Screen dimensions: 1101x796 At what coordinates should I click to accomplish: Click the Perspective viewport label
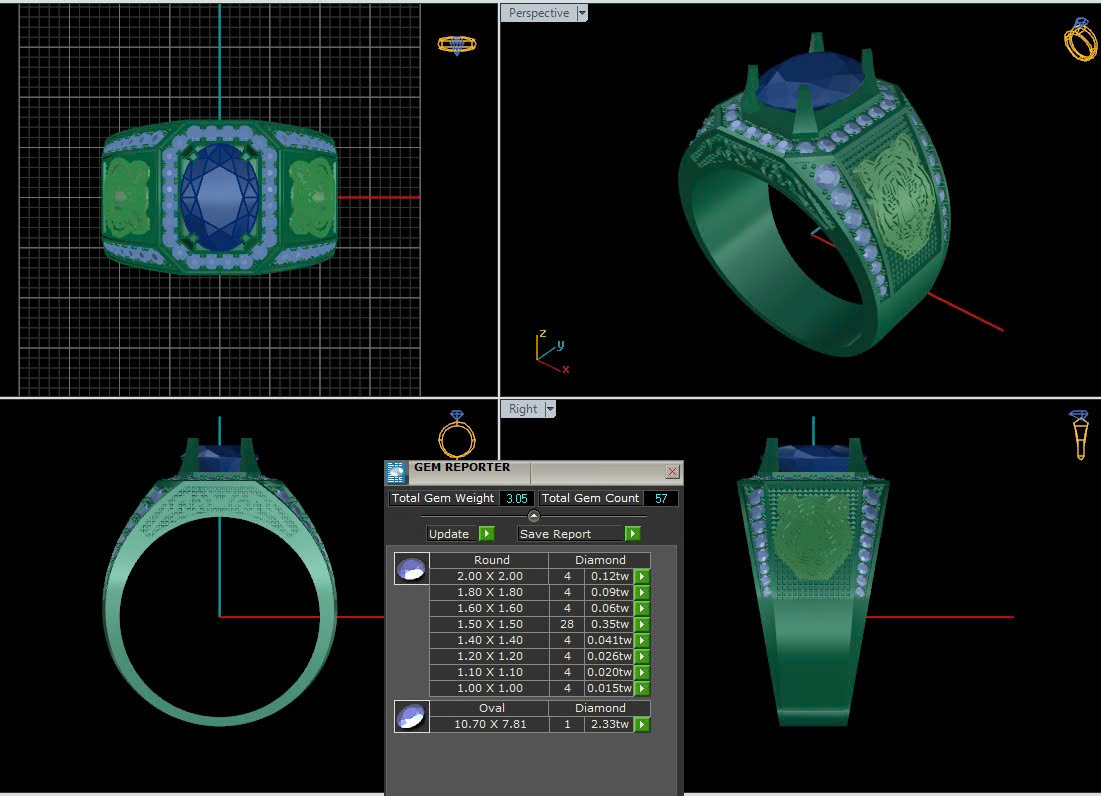(538, 13)
